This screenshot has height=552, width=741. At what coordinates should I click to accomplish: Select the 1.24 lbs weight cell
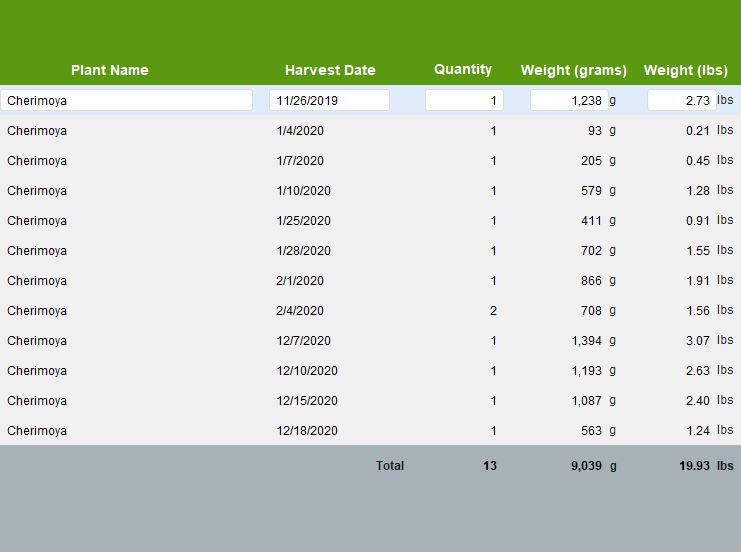(698, 431)
